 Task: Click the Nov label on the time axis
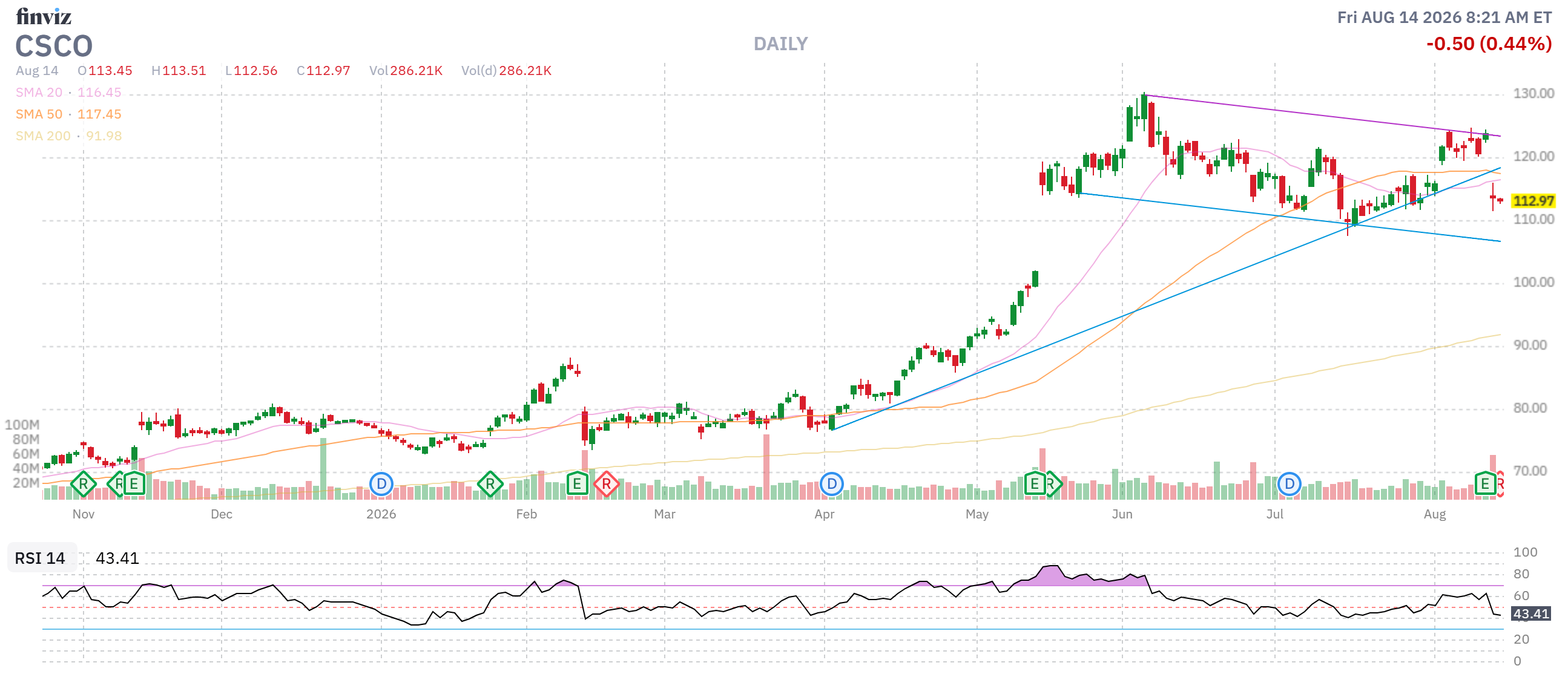(84, 515)
